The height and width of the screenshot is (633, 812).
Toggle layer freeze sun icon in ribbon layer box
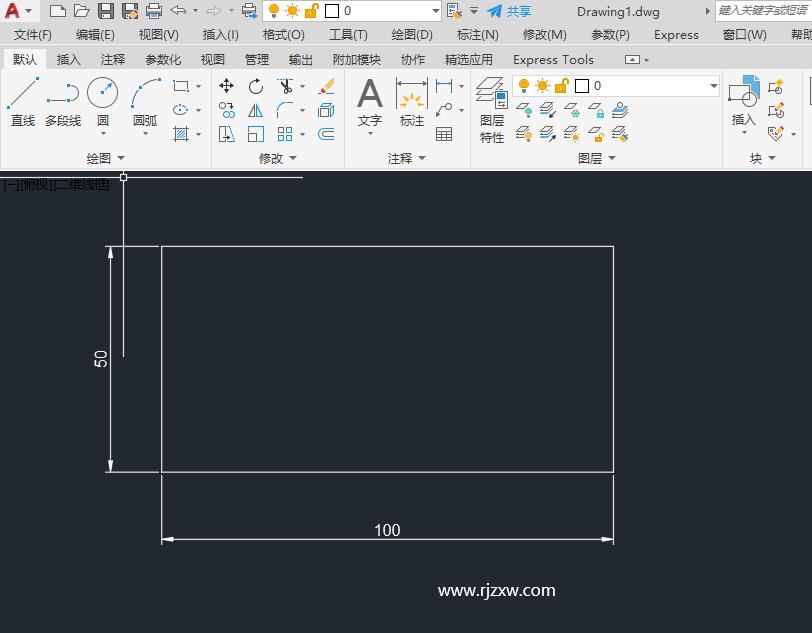(542, 85)
